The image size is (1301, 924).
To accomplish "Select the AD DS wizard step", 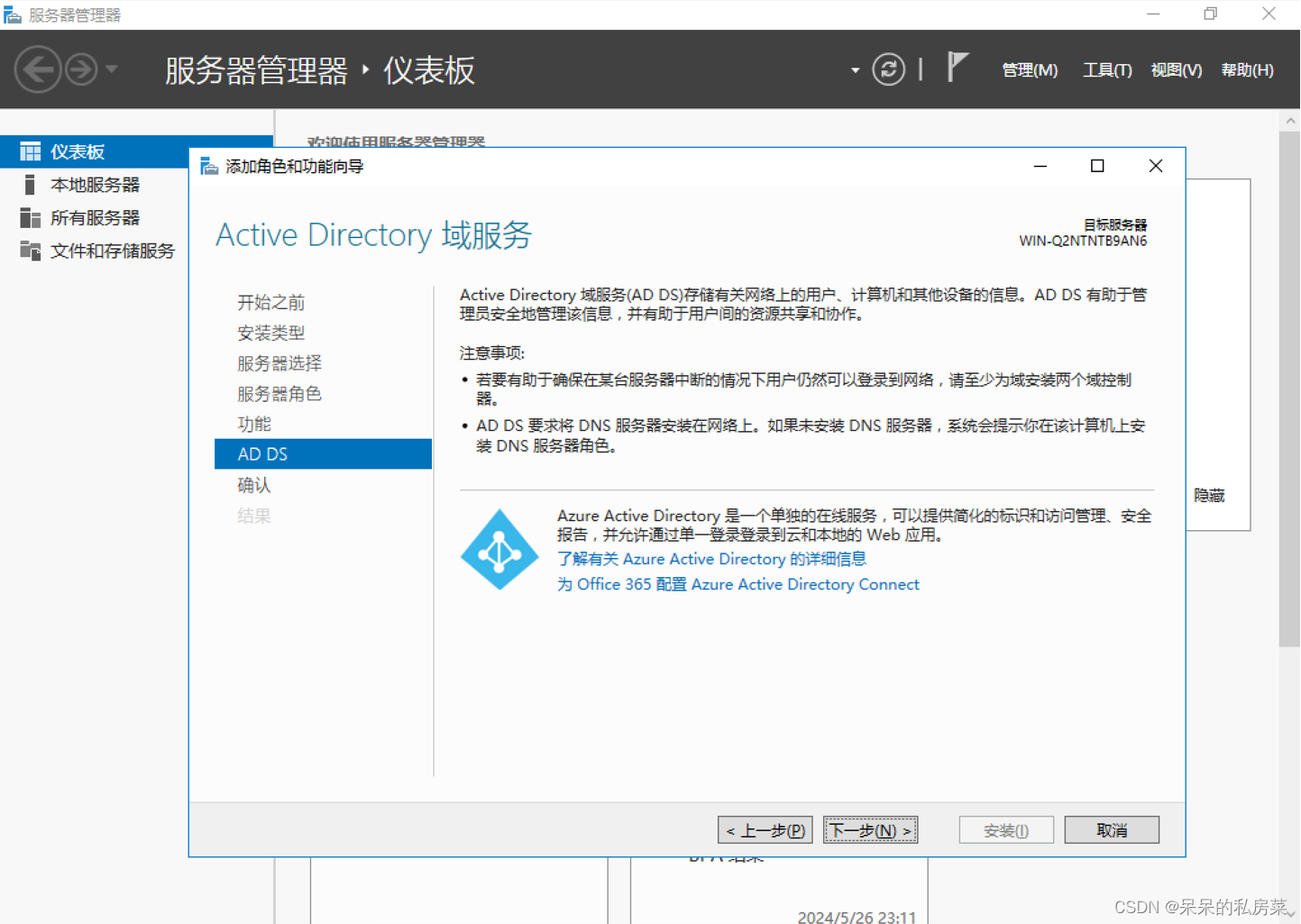I will click(x=323, y=454).
